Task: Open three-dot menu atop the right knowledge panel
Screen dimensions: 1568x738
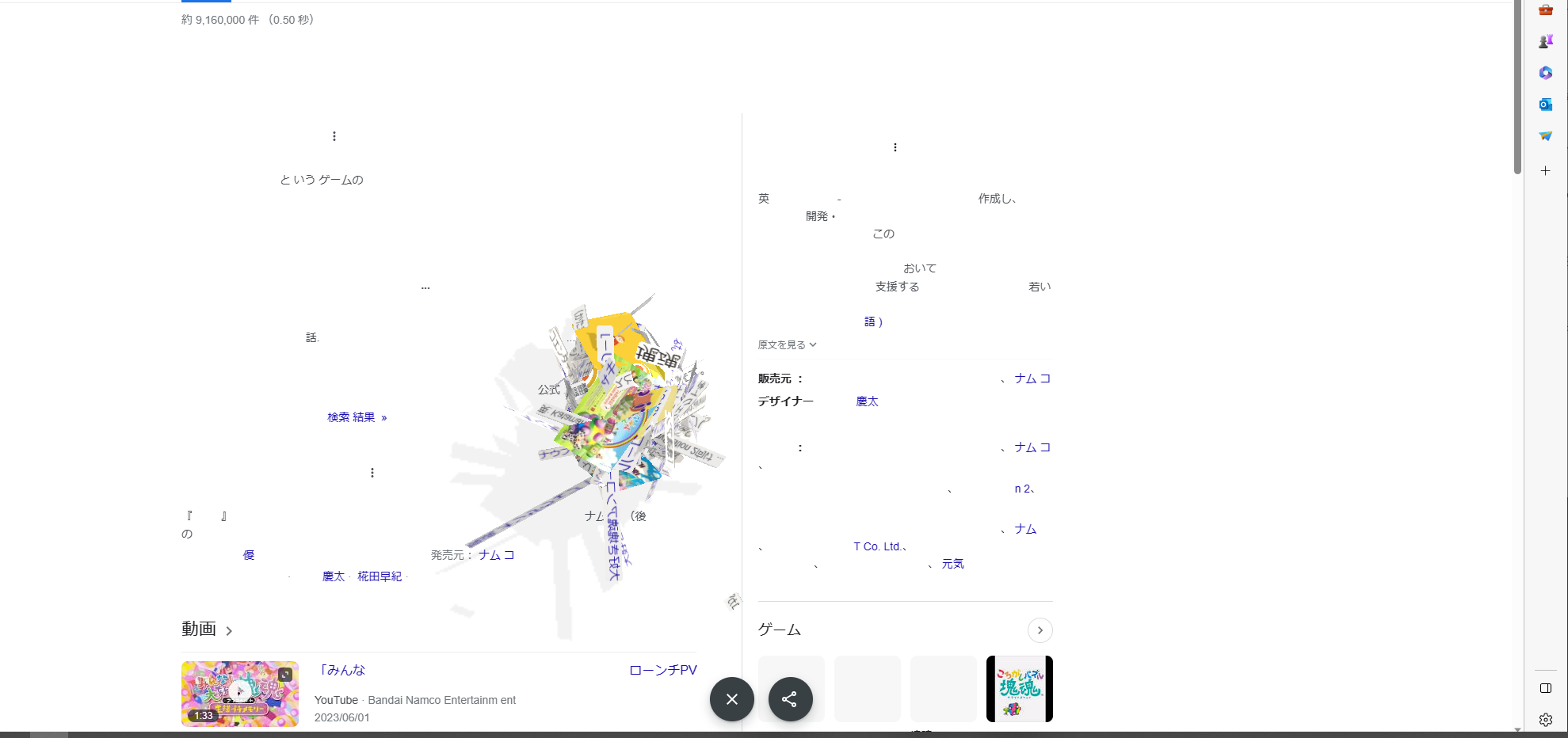Action: click(895, 147)
